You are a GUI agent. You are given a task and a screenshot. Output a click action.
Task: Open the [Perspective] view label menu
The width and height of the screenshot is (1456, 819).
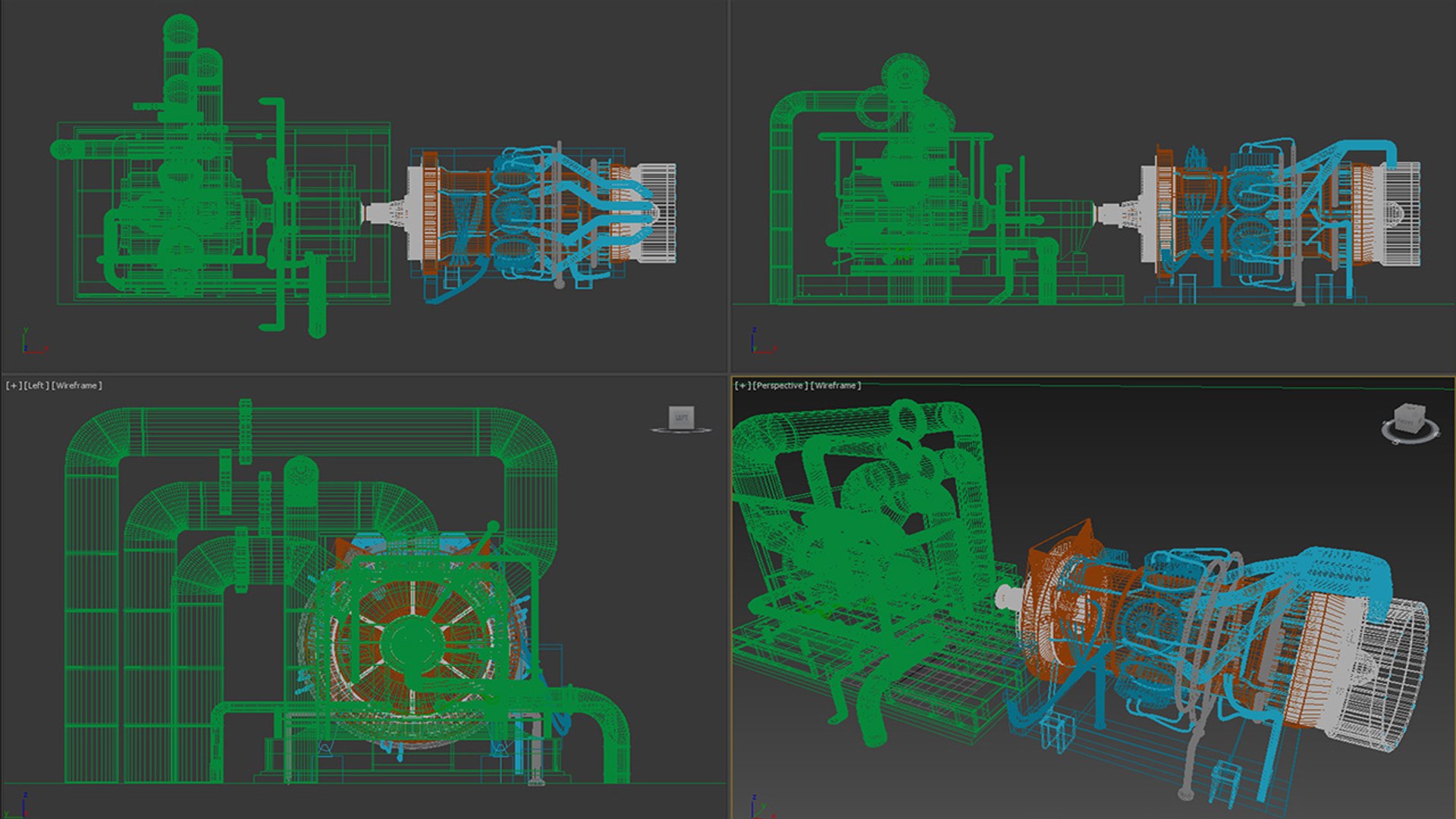click(780, 386)
